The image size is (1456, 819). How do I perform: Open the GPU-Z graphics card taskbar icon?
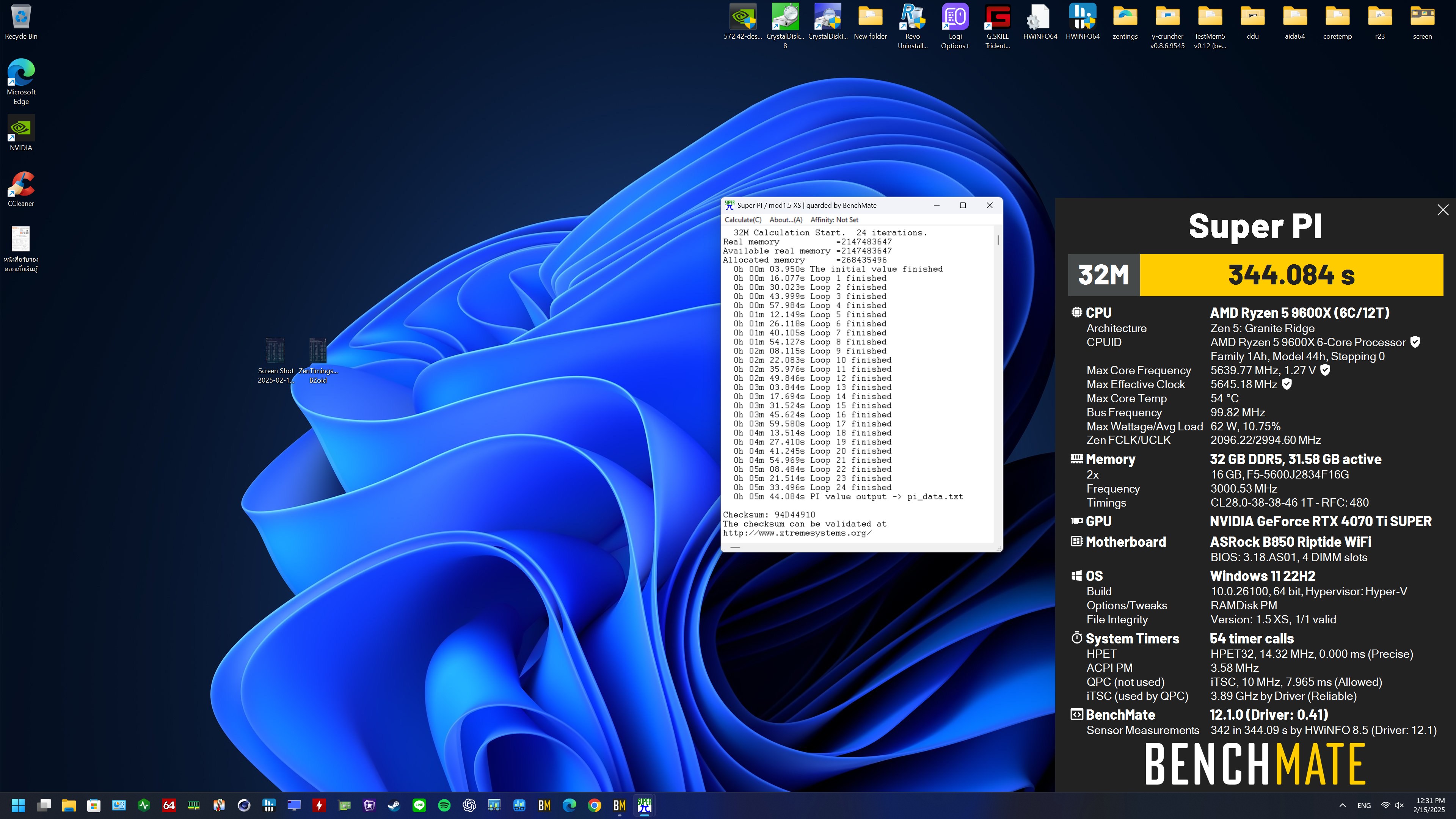(x=344, y=805)
